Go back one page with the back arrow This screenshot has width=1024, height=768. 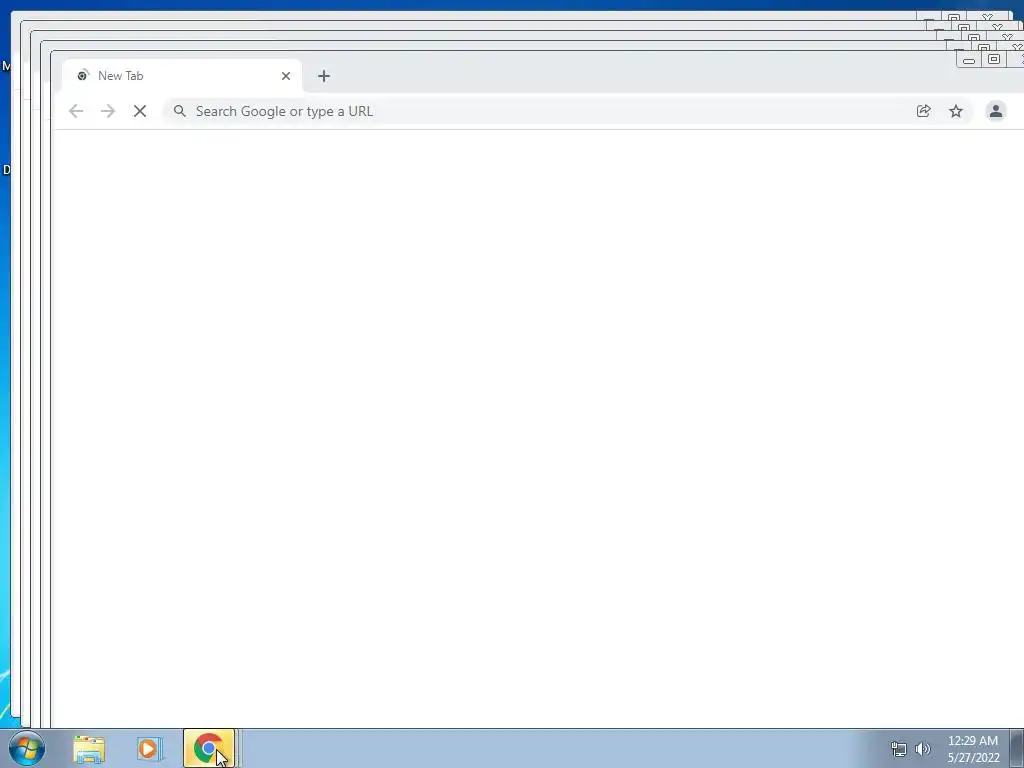coord(76,111)
